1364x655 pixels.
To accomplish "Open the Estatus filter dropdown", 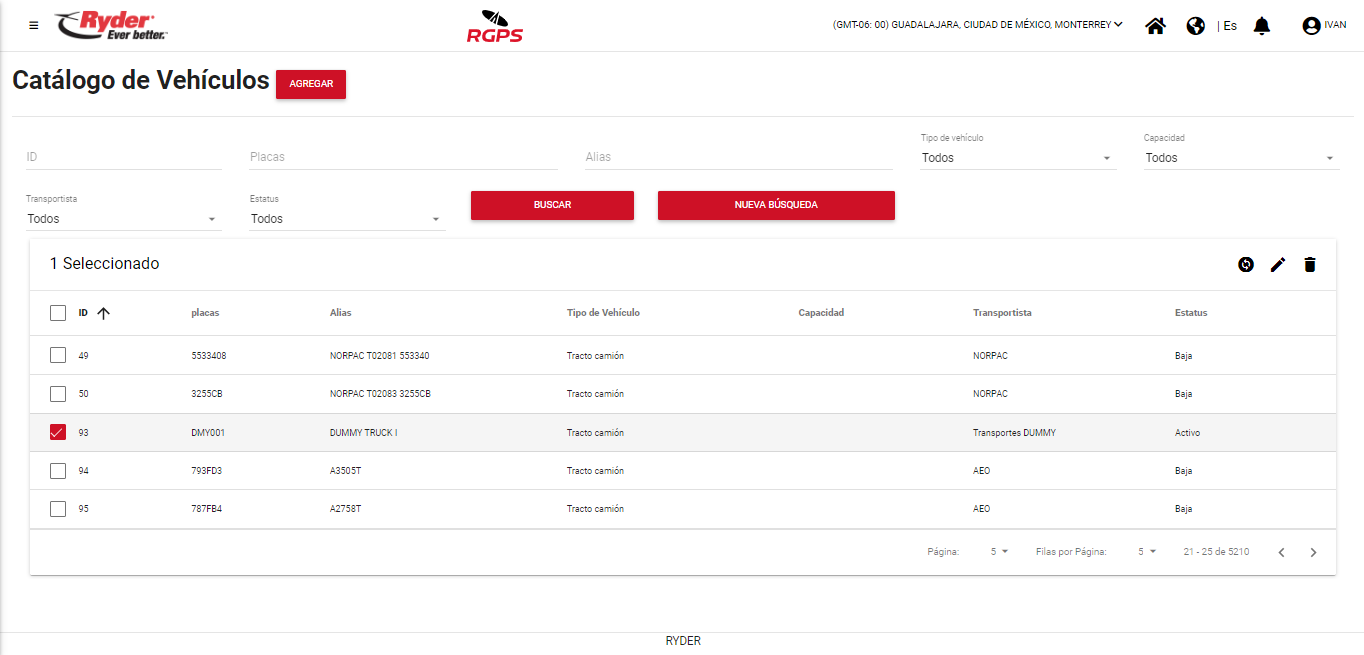I will point(346,219).
